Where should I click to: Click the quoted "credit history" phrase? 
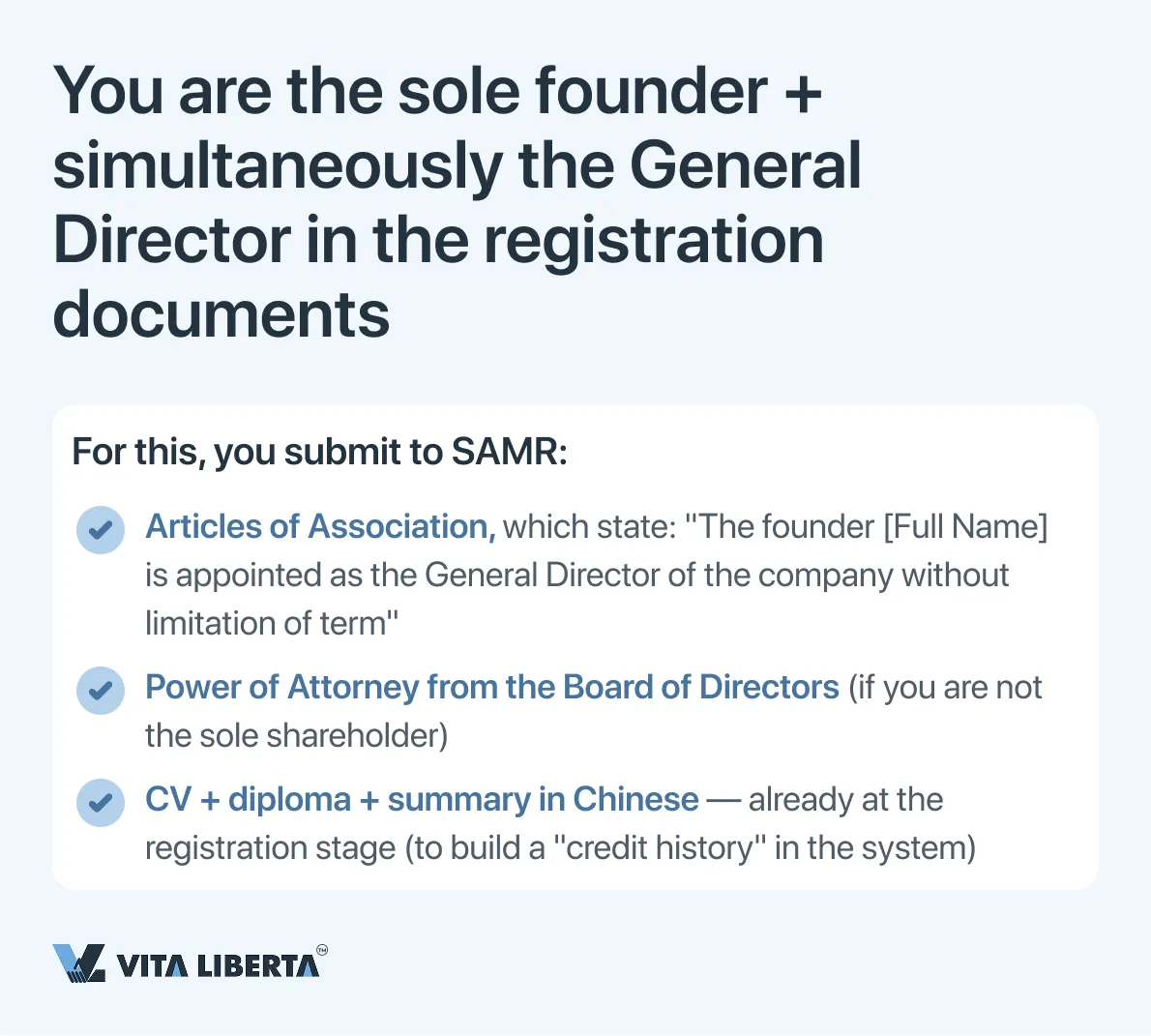click(x=659, y=848)
